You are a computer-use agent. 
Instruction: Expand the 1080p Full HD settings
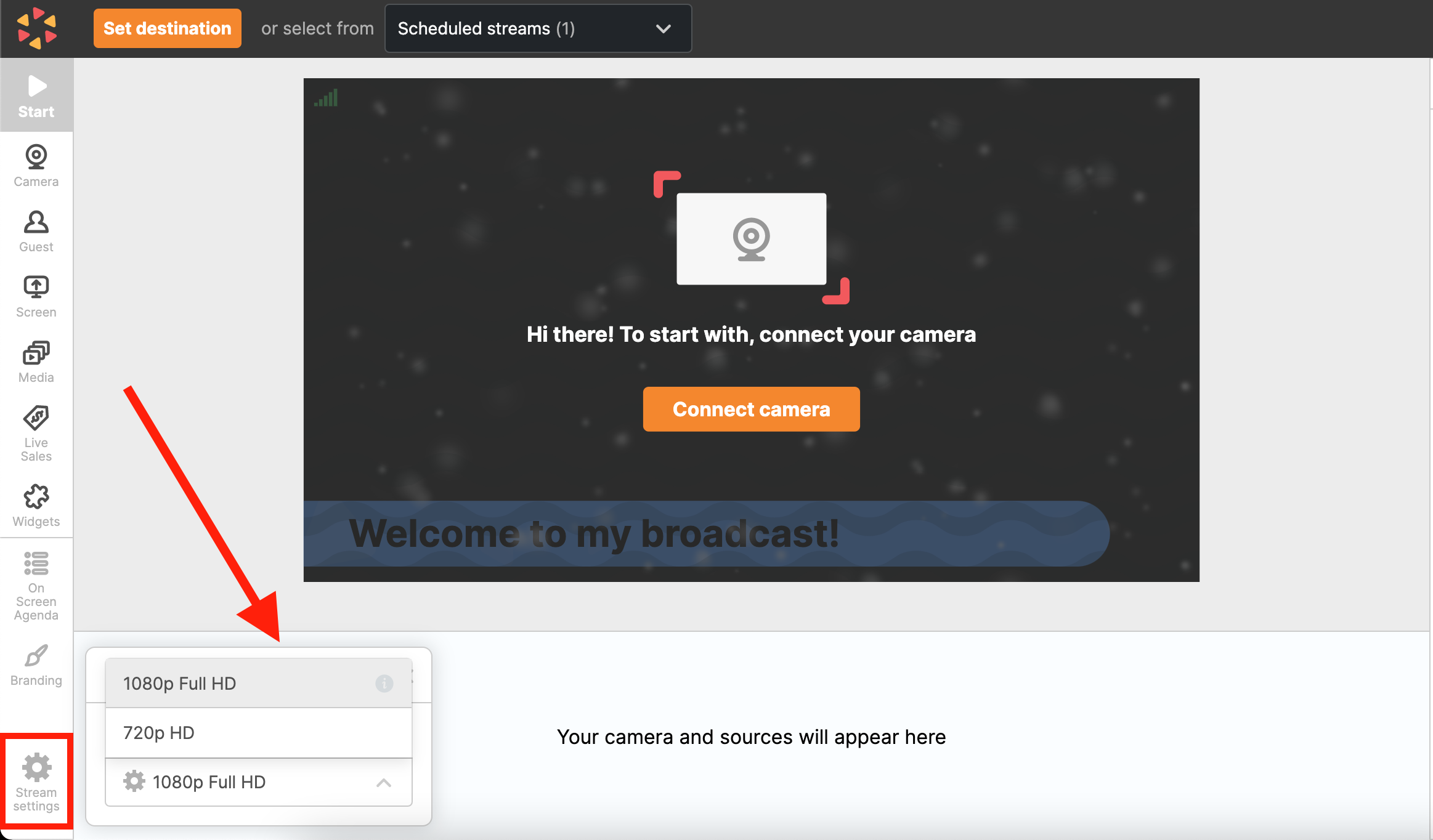pyautogui.click(x=384, y=783)
